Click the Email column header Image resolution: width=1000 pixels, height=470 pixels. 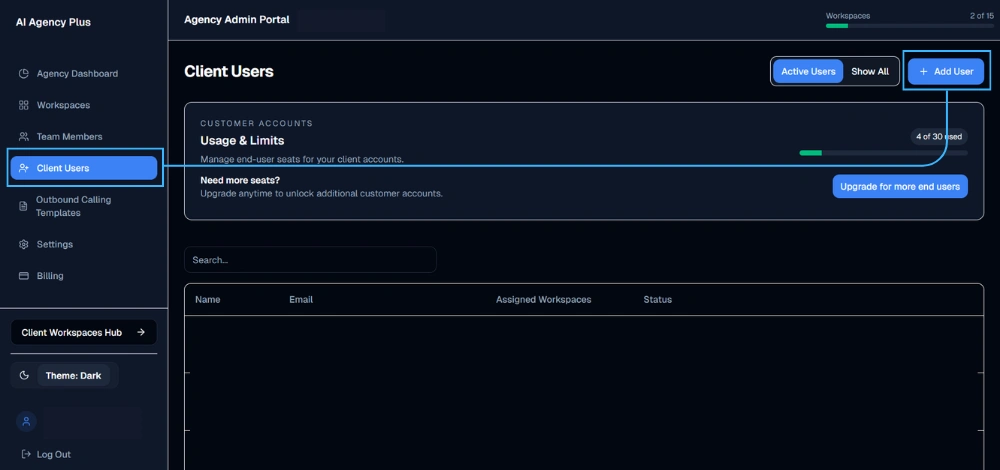301,299
